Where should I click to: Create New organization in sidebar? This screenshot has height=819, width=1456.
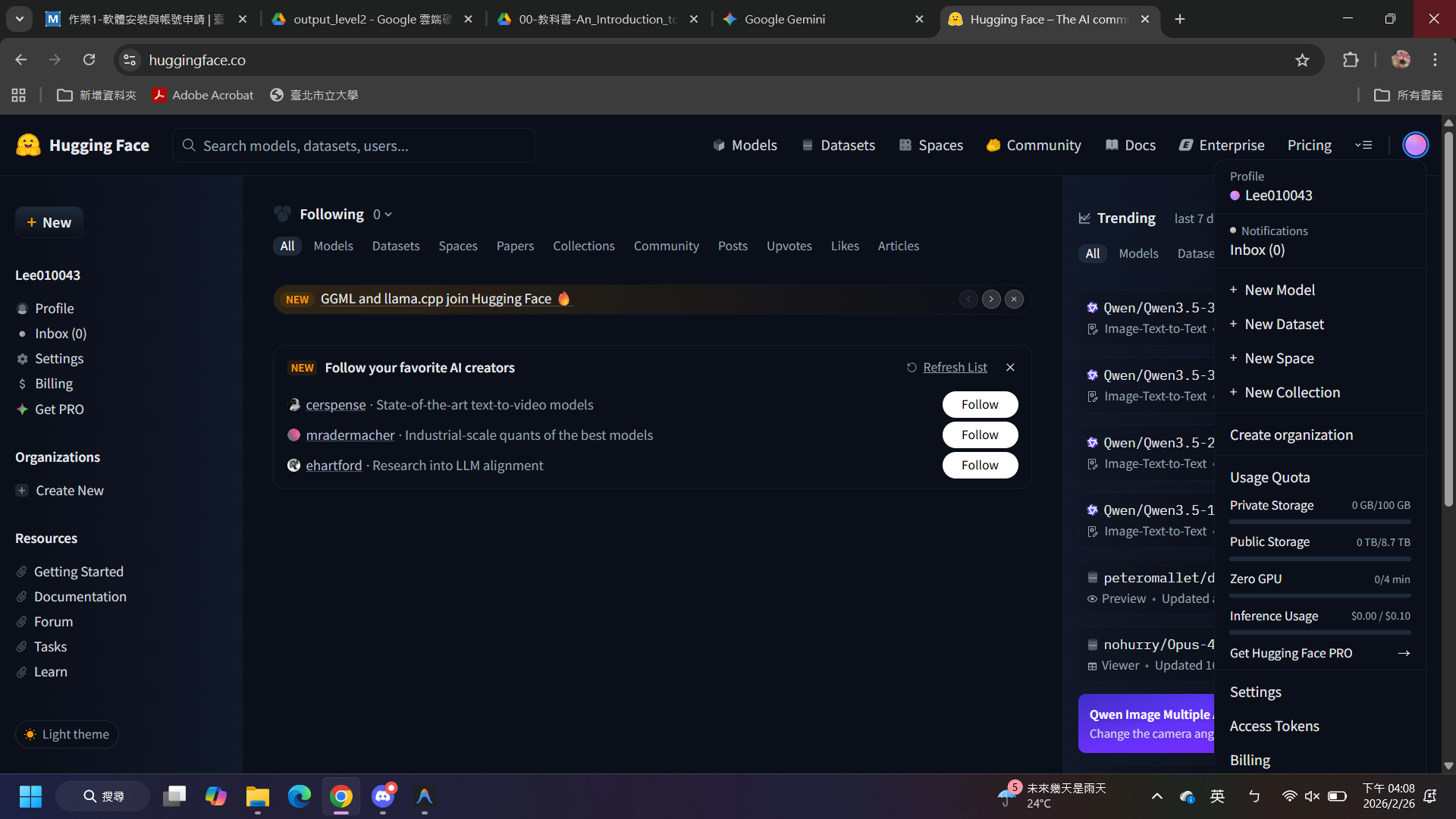tap(60, 490)
